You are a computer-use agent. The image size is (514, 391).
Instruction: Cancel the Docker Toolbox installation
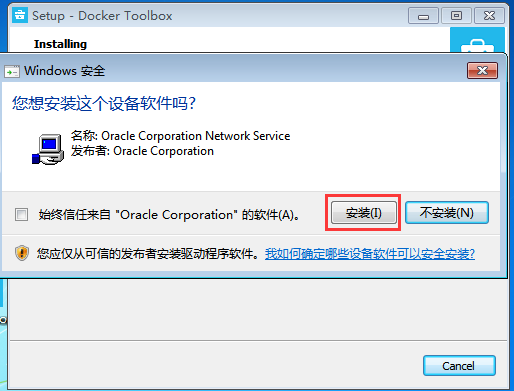459,366
